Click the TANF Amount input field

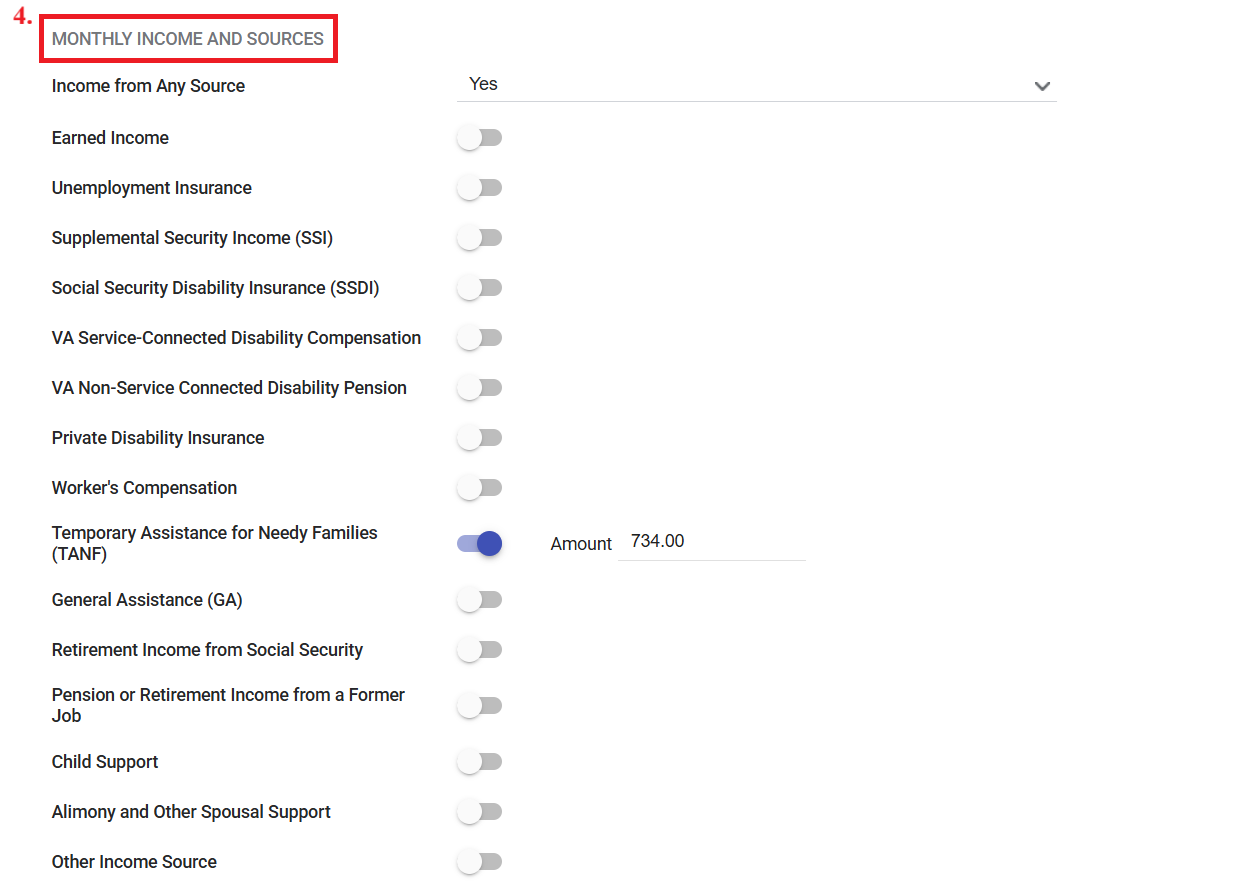[x=711, y=542]
